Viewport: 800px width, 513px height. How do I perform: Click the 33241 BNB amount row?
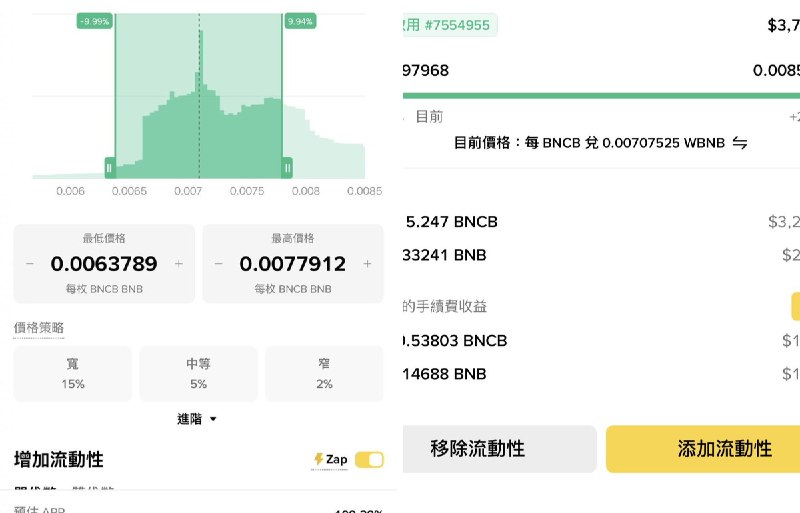coord(444,255)
